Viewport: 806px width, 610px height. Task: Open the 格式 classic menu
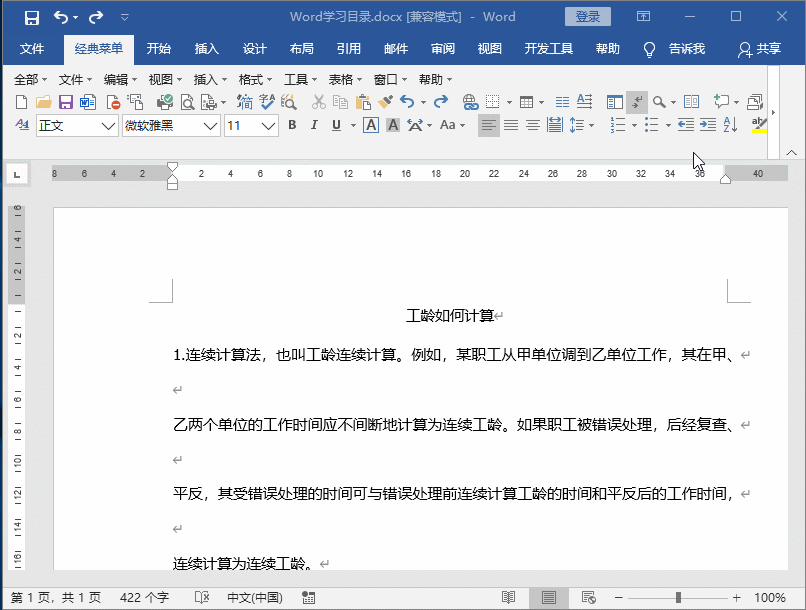point(255,80)
